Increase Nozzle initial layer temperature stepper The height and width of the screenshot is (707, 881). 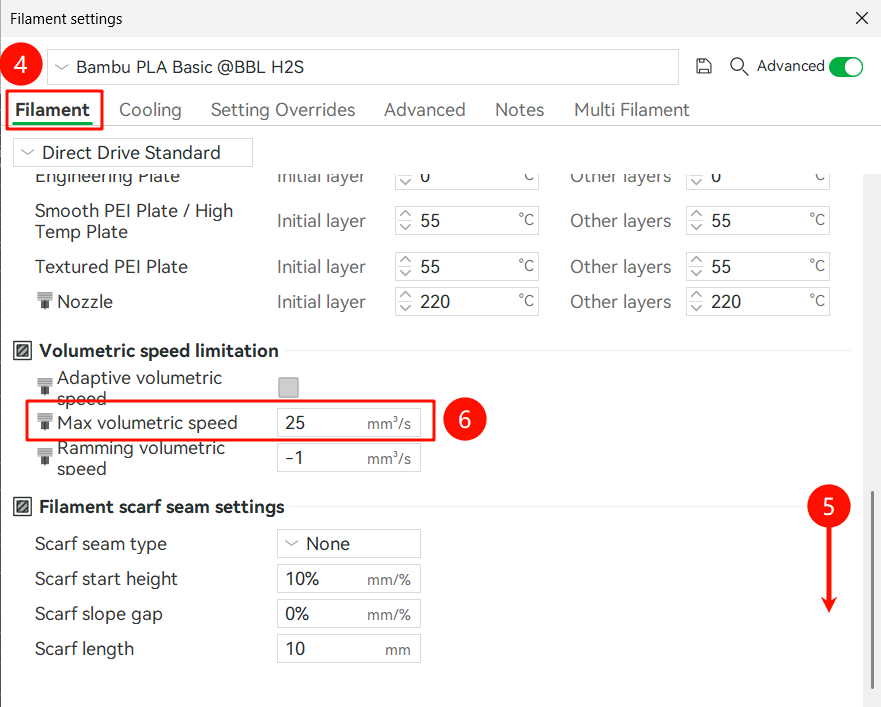coord(405,296)
